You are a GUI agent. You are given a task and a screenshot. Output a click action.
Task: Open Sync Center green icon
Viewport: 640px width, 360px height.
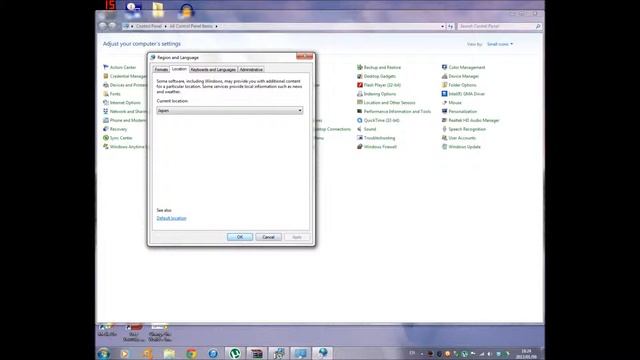[106, 138]
